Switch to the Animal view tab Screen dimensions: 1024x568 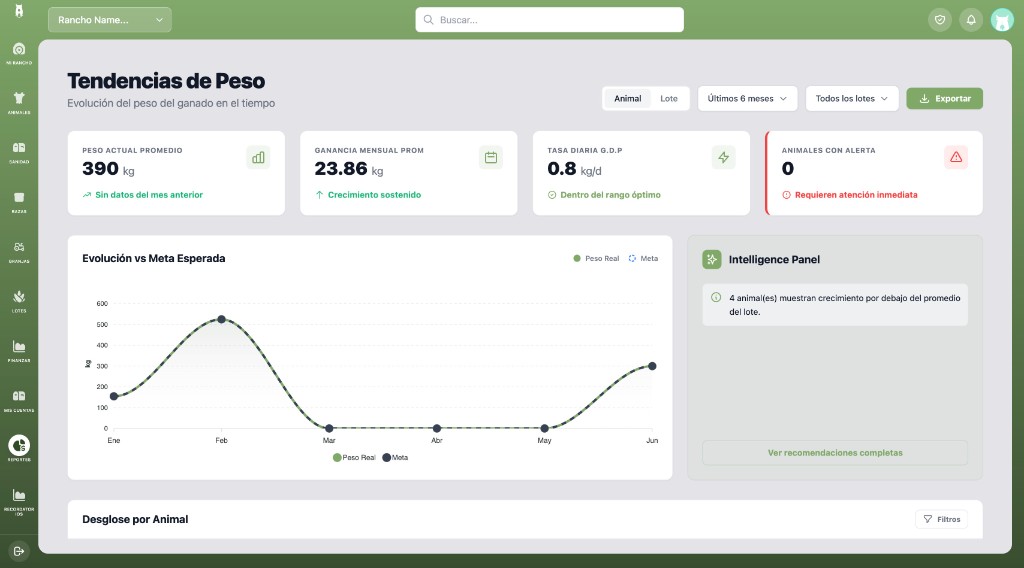pyautogui.click(x=628, y=99)
